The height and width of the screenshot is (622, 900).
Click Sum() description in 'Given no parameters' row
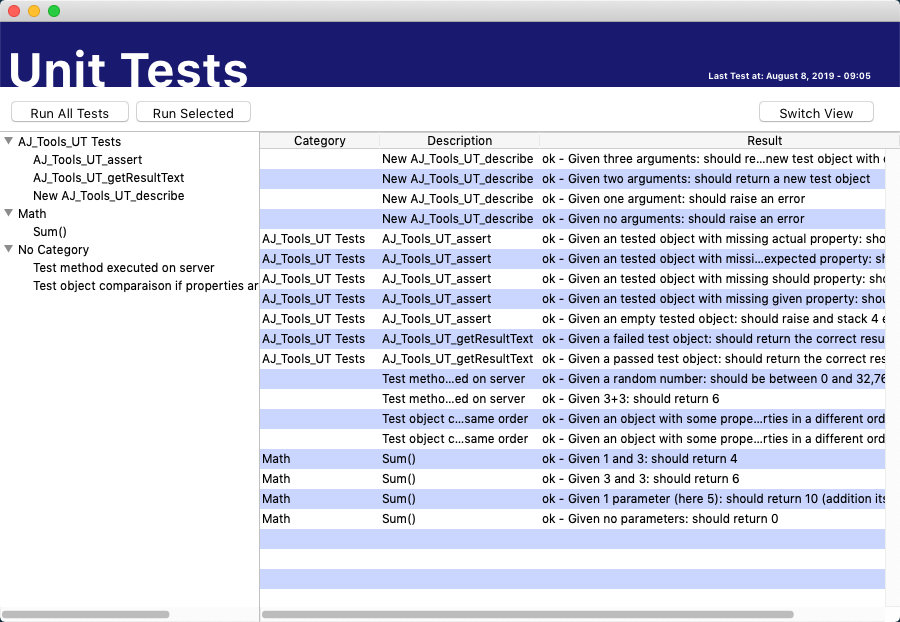click(x=398, y=519)
